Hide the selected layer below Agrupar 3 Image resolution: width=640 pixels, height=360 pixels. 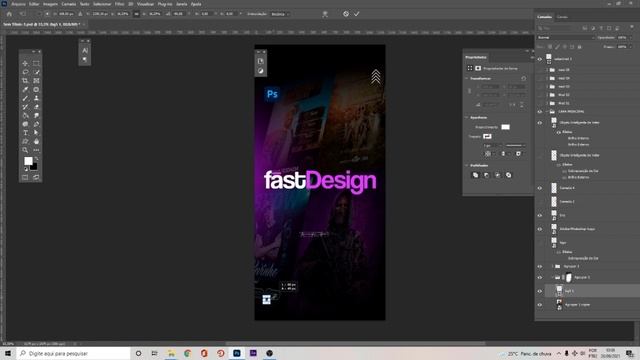coord(540,291)
